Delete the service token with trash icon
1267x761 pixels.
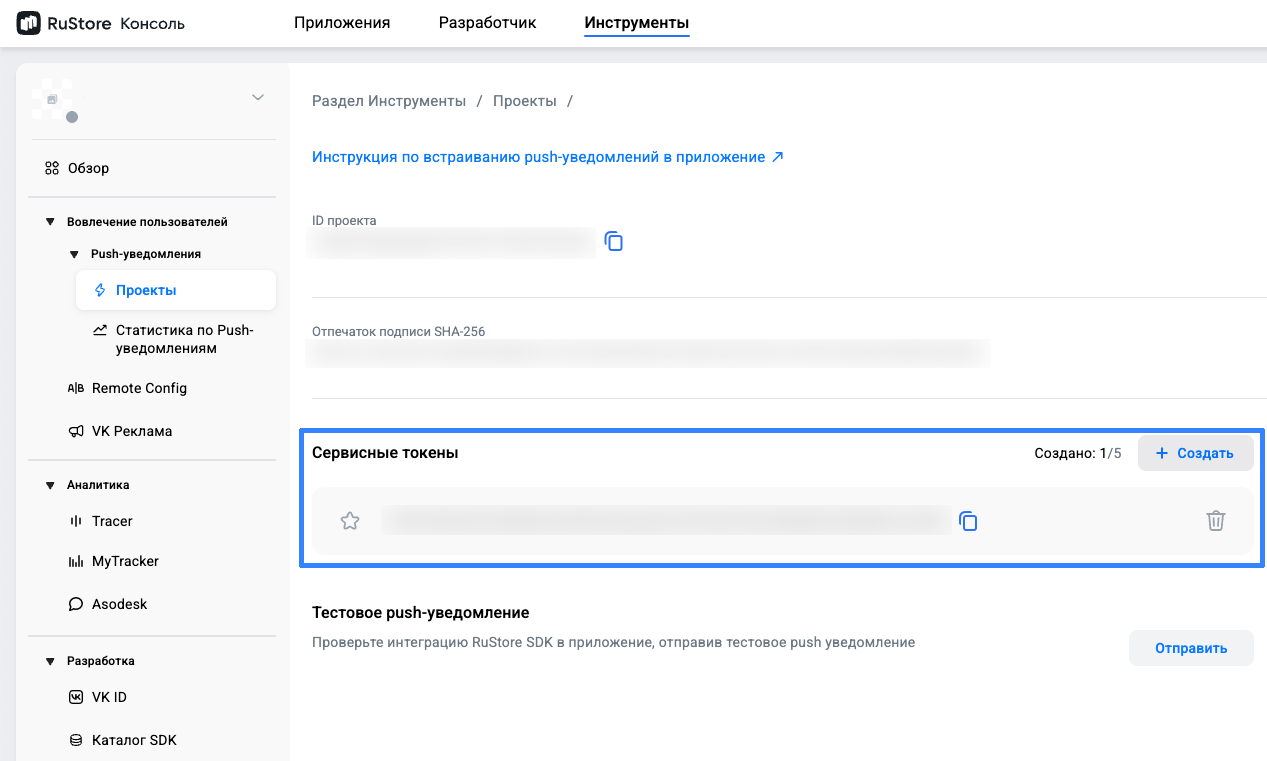(x=1215, y=521)
